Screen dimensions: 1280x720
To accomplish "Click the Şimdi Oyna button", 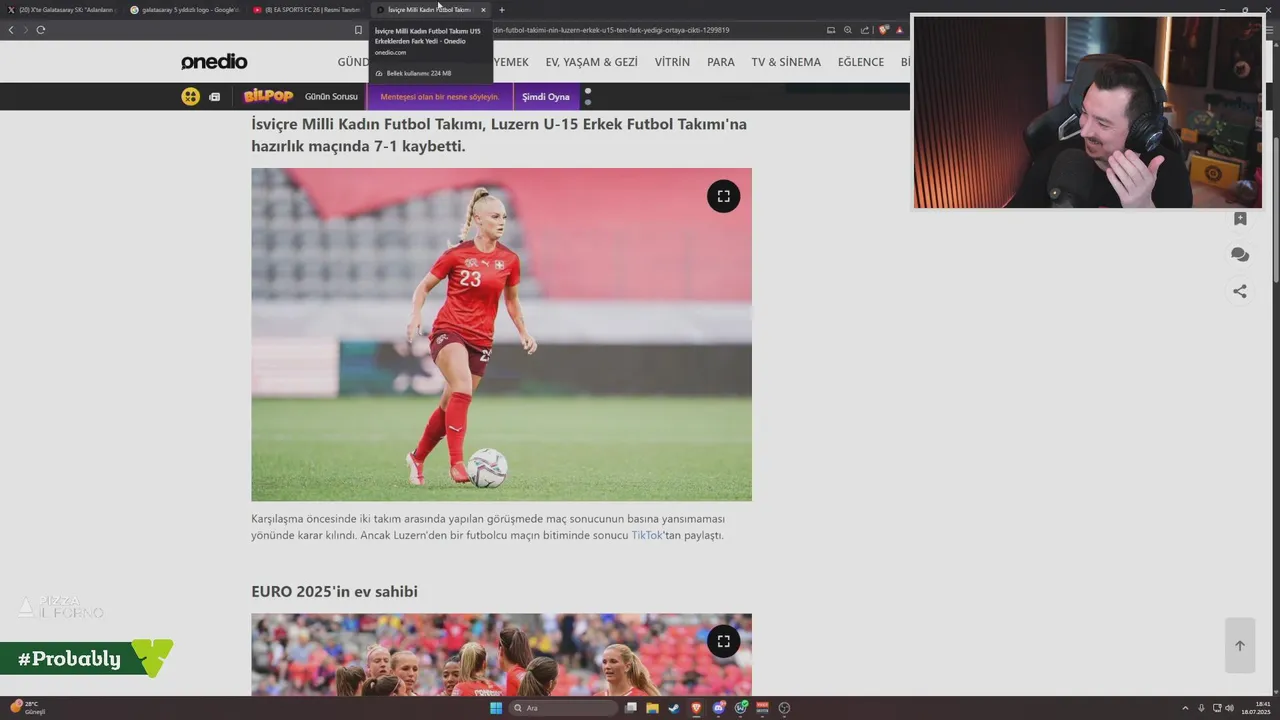I will click(546, 97).
